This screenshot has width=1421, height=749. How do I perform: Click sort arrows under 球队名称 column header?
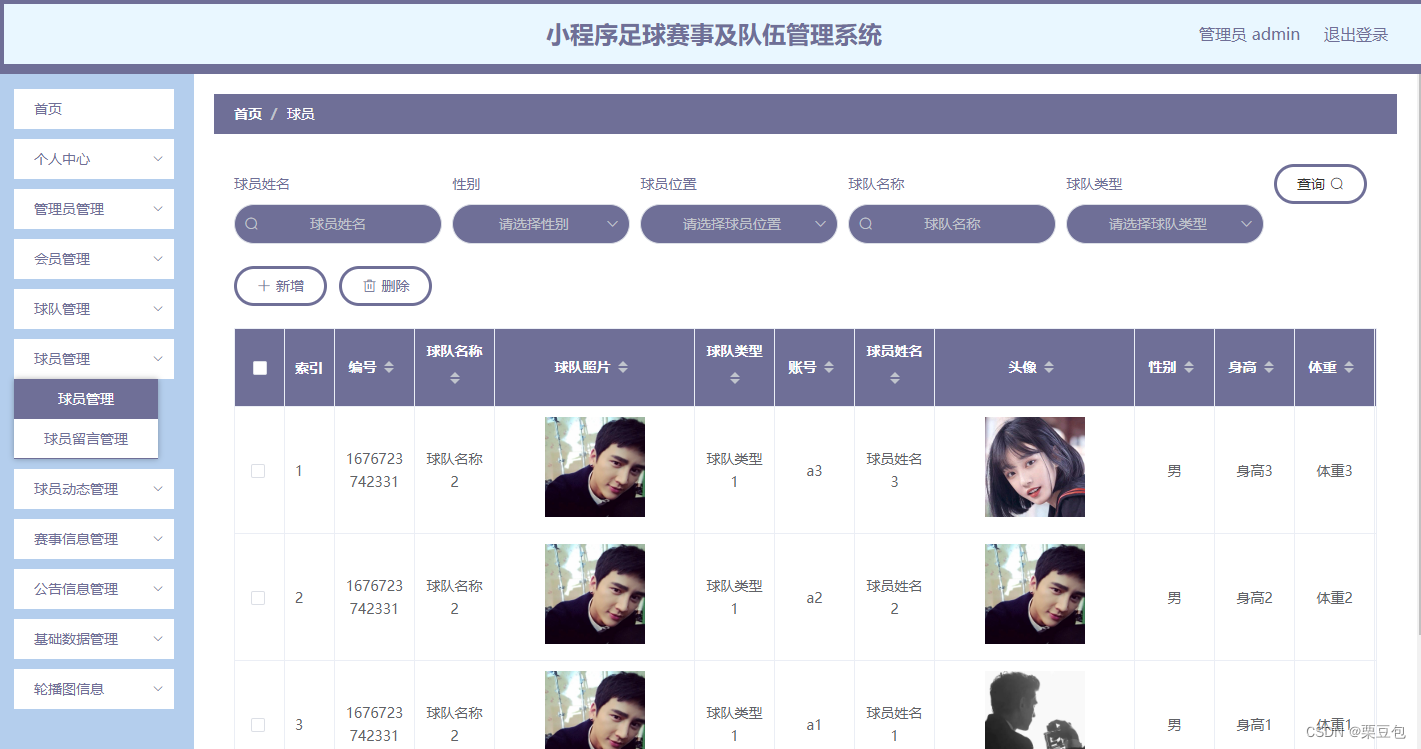(x=455, y=378)
